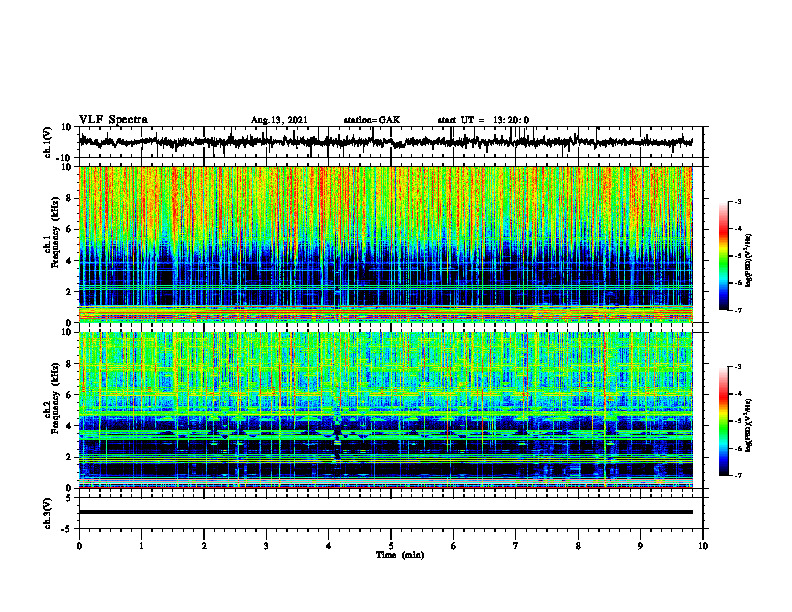The height and width of the screenshot is (612, 792).
Task: Click the "3" tick on the time axis
Action: (x=266, y=546)
